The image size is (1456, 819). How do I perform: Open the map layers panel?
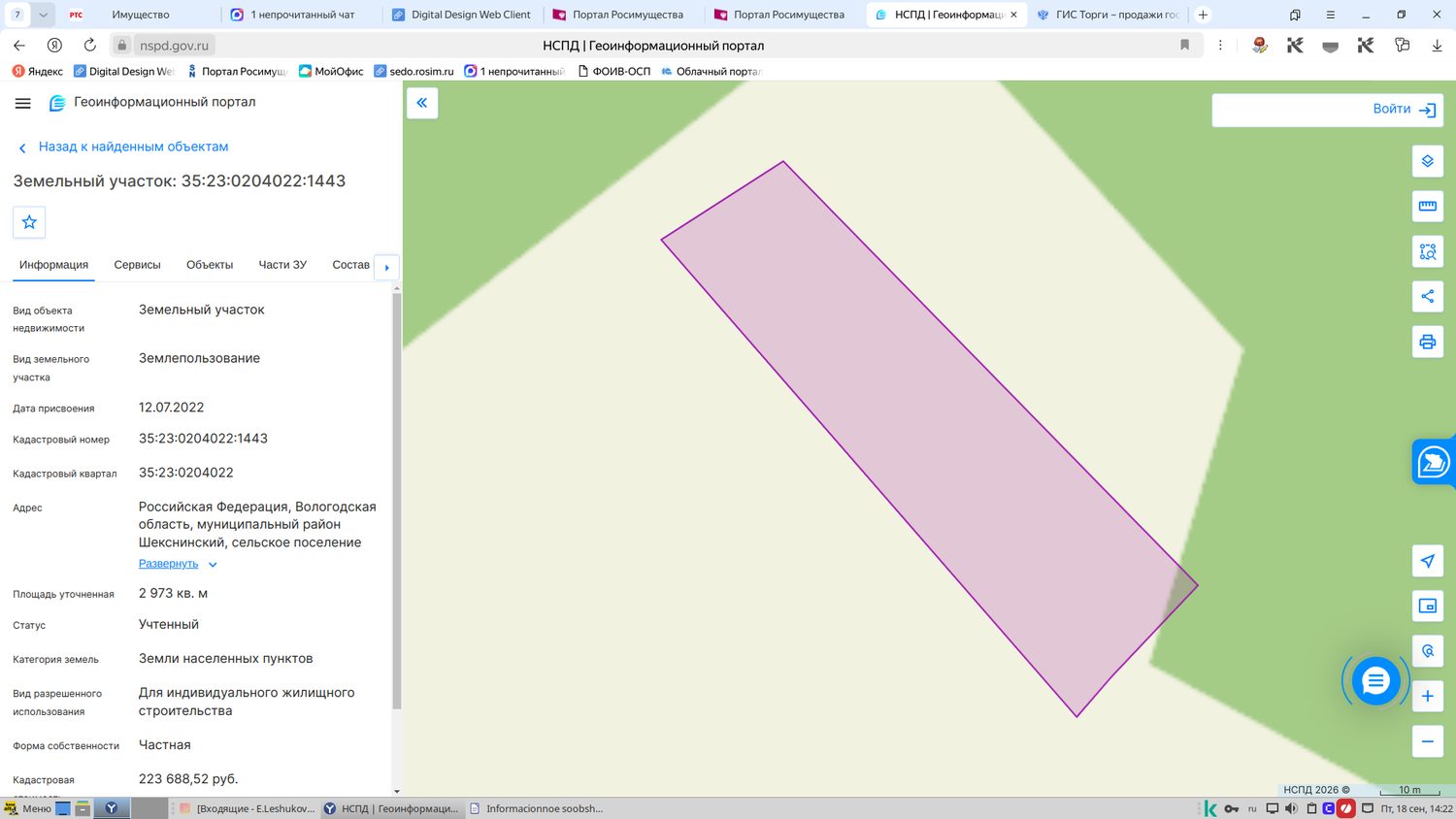pyautogui.click(x=1427, y=161)
